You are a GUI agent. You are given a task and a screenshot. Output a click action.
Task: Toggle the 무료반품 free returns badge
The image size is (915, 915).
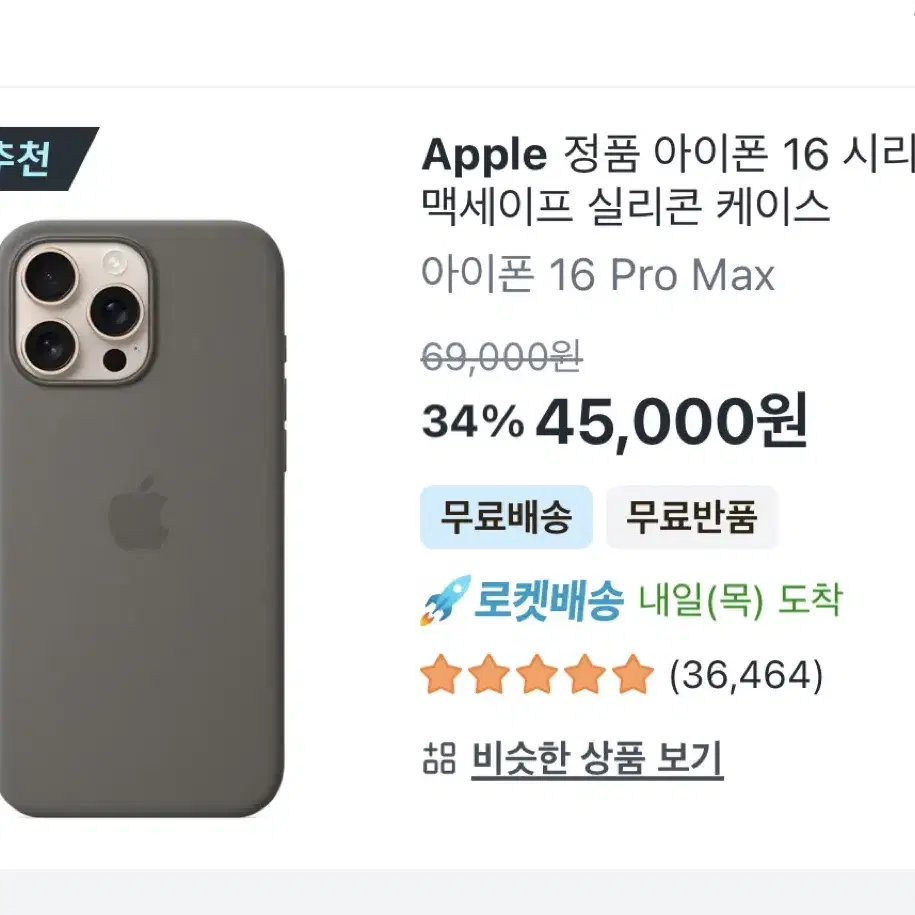pyautogui.click(x=691, y=517)
